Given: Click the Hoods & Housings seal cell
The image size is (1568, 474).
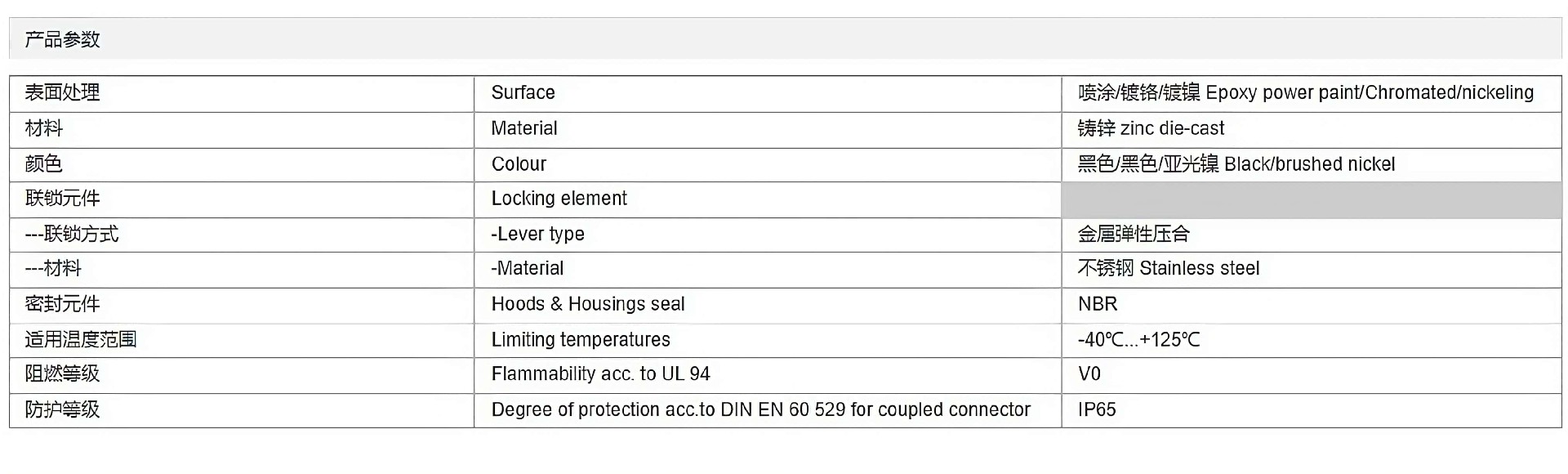Looking at the screenshot, I should pos(768,305).
